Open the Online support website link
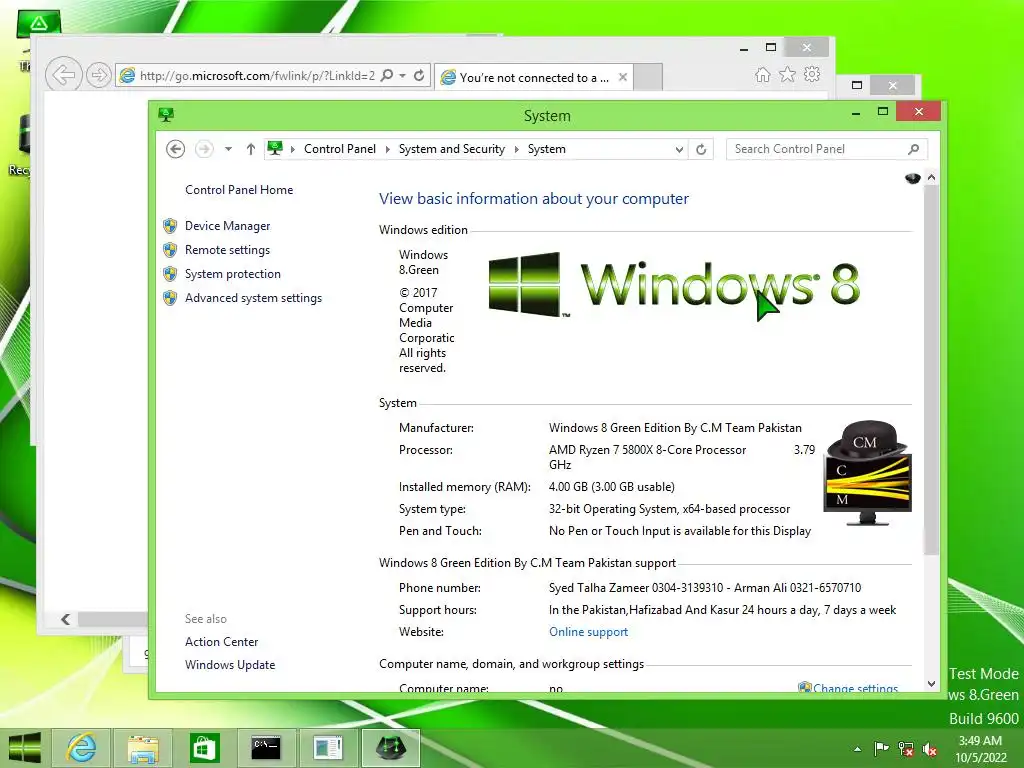 point(588,632)
